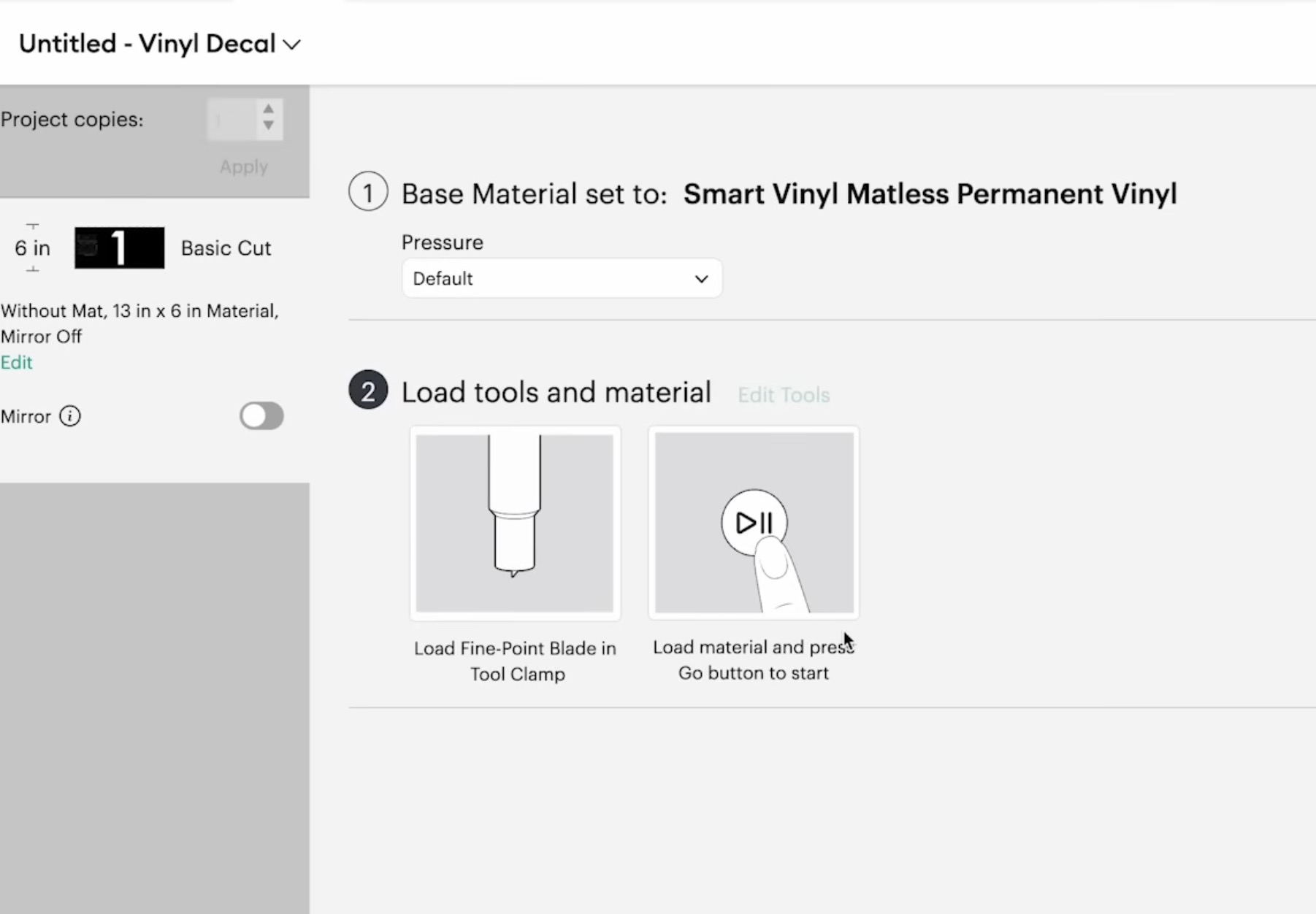
Task: Toggle the Mirror switch on
Action: pyautogui.click(x=261, y=416)
